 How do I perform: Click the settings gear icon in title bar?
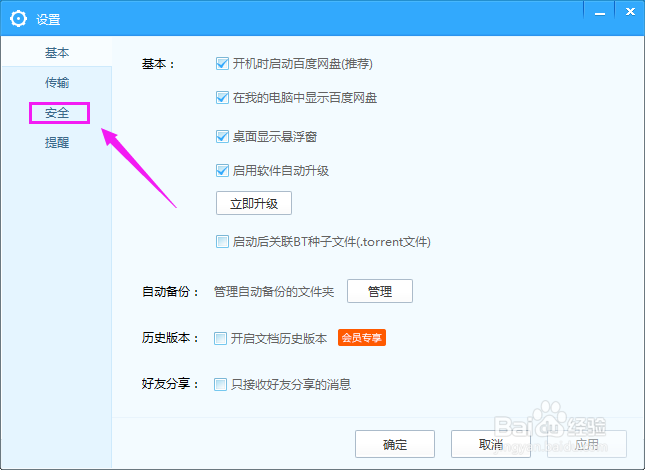pos(19,19)
